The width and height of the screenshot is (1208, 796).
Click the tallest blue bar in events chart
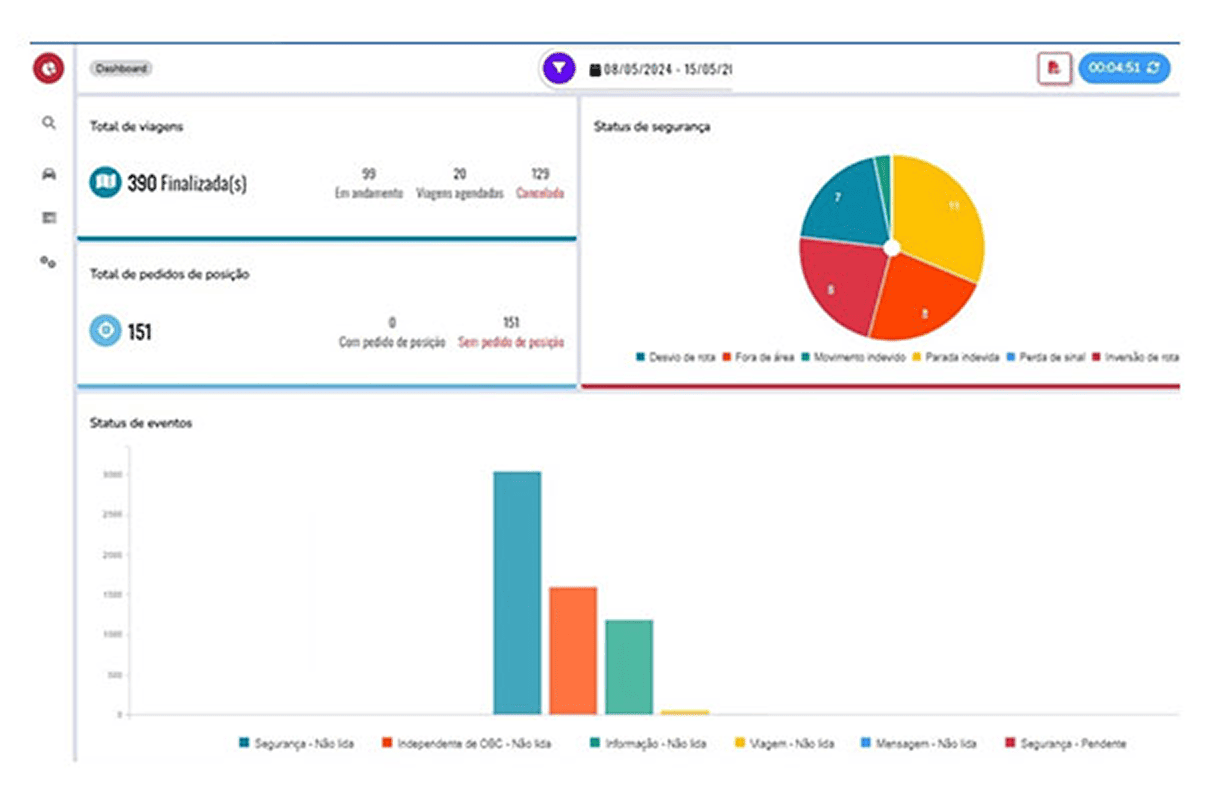(517, 592)
